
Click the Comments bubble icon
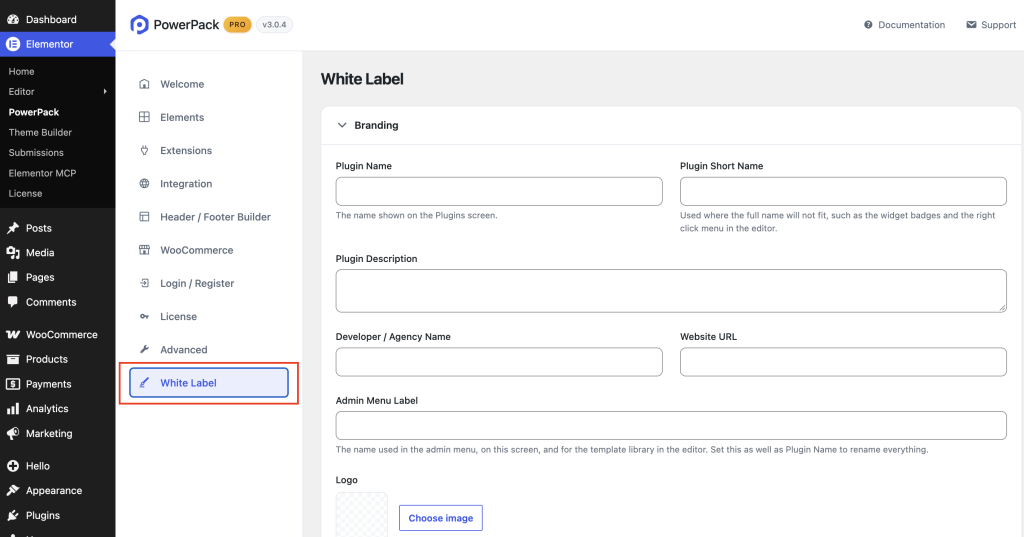click(x=12, y=302)
